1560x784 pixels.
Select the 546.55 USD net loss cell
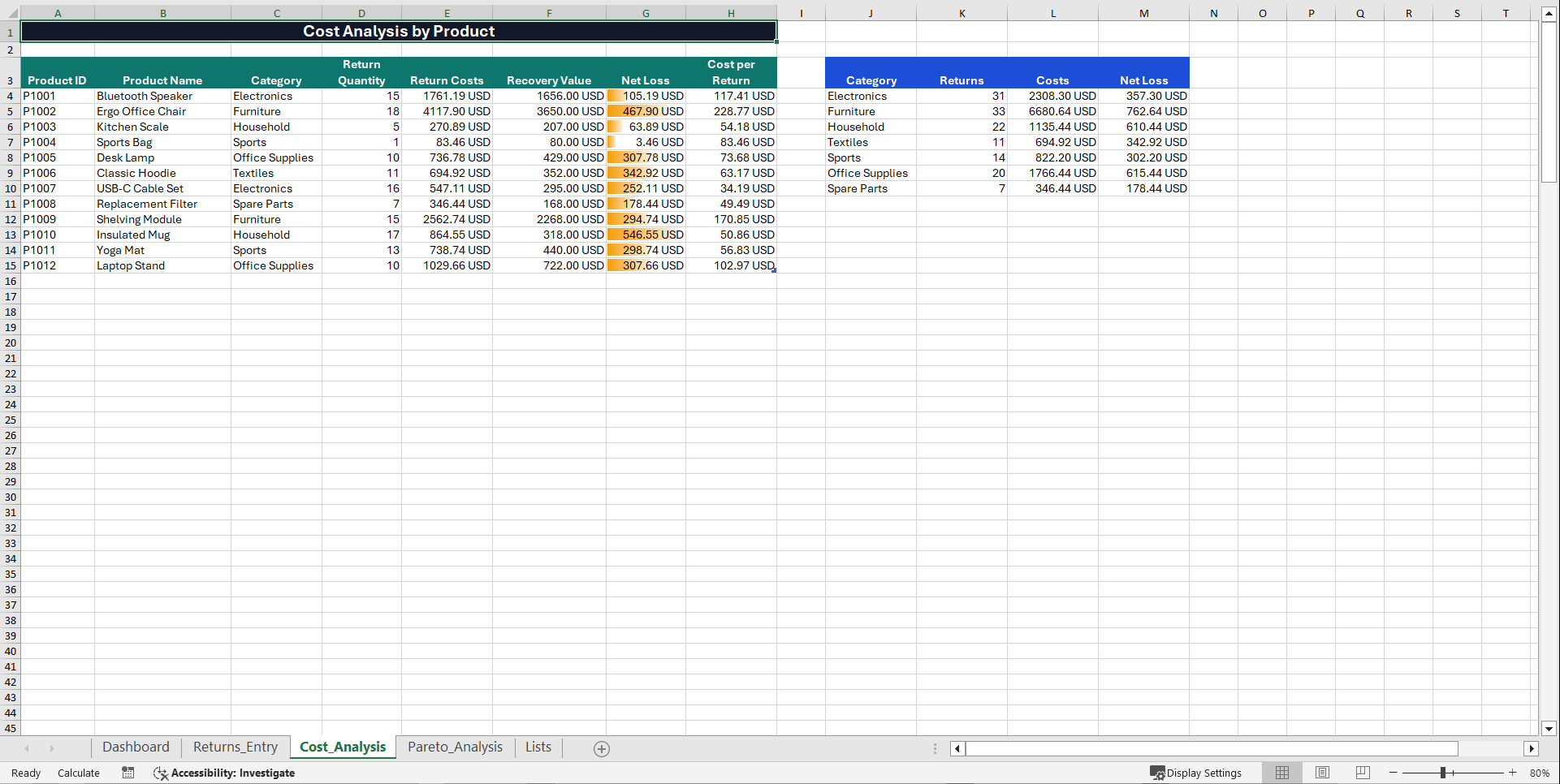tap(646, 235)
